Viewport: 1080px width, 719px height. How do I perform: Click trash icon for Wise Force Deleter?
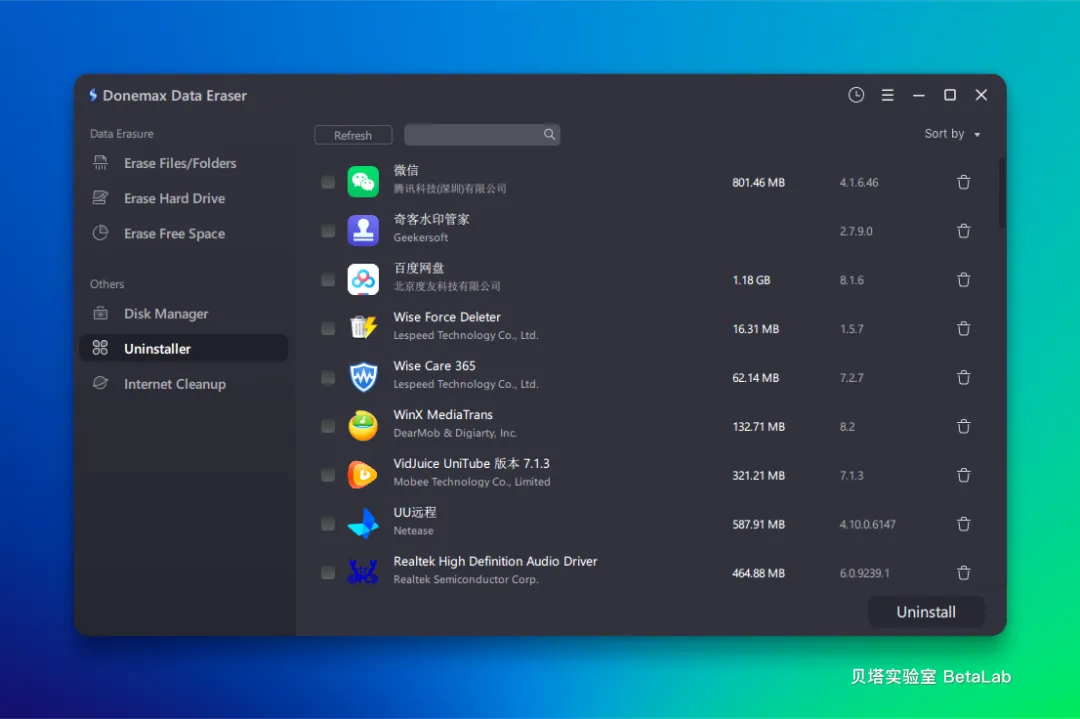964,329
